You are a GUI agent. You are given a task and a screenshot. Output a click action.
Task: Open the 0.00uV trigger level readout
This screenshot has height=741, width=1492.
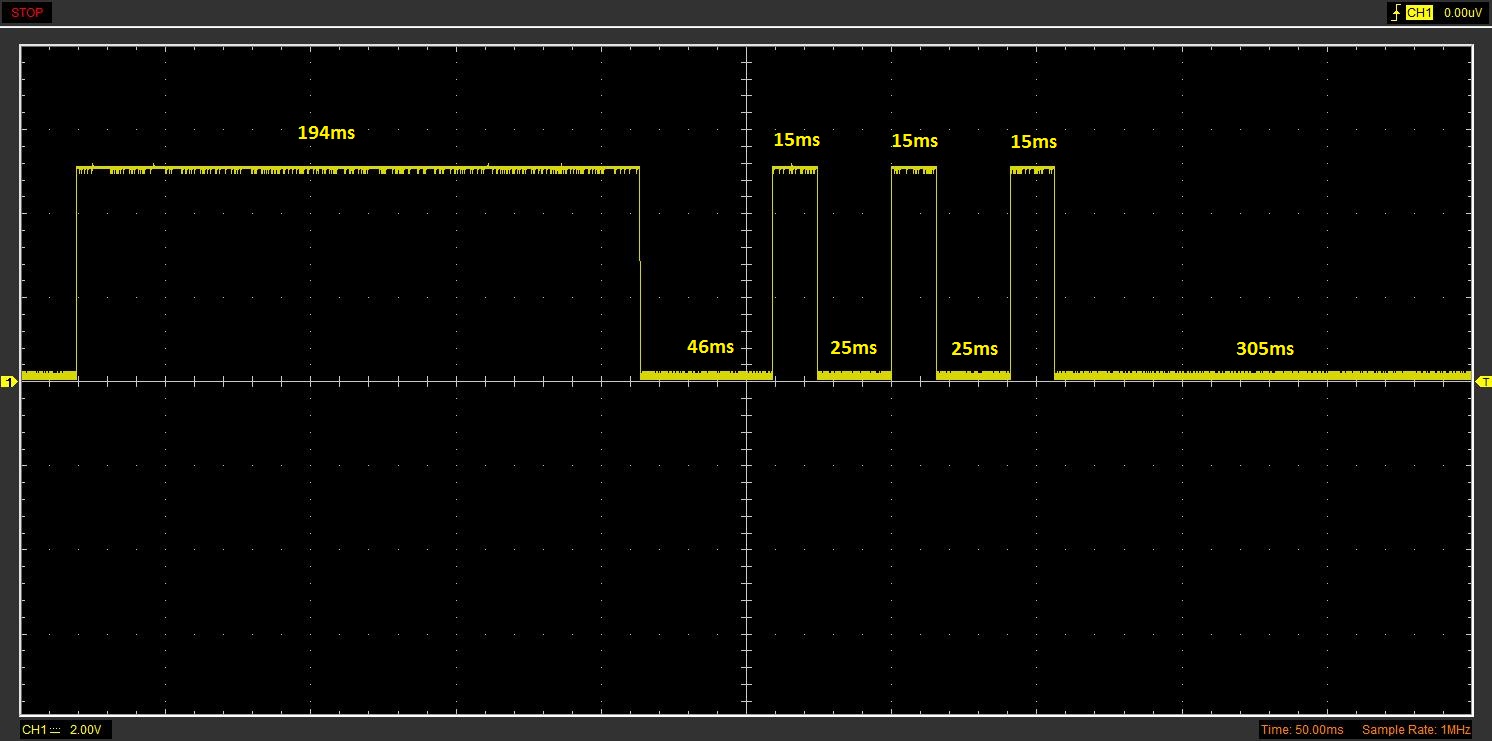[x=1462, y=13]
